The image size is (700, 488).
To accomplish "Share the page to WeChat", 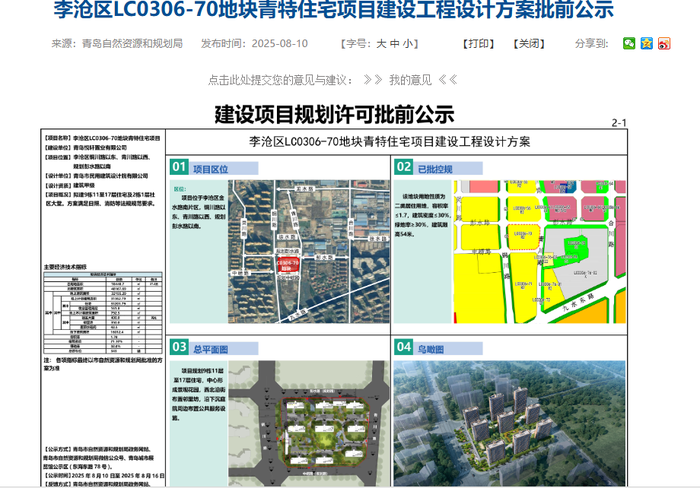I will [x=629, y=43].
